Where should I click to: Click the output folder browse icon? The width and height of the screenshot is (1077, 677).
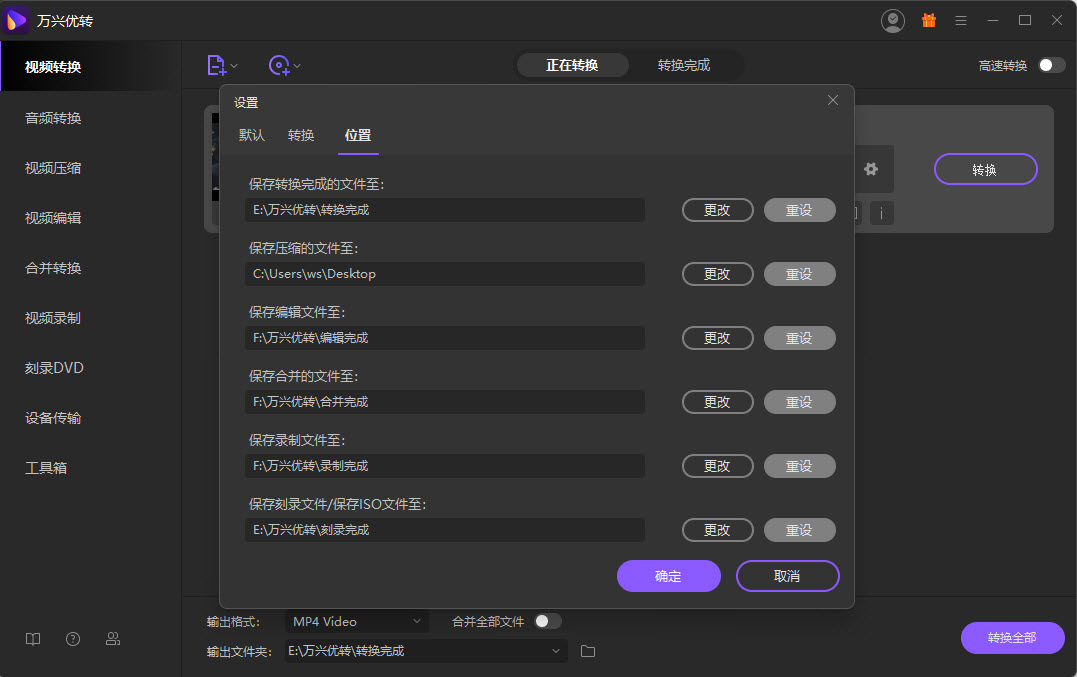click(587, 651)
